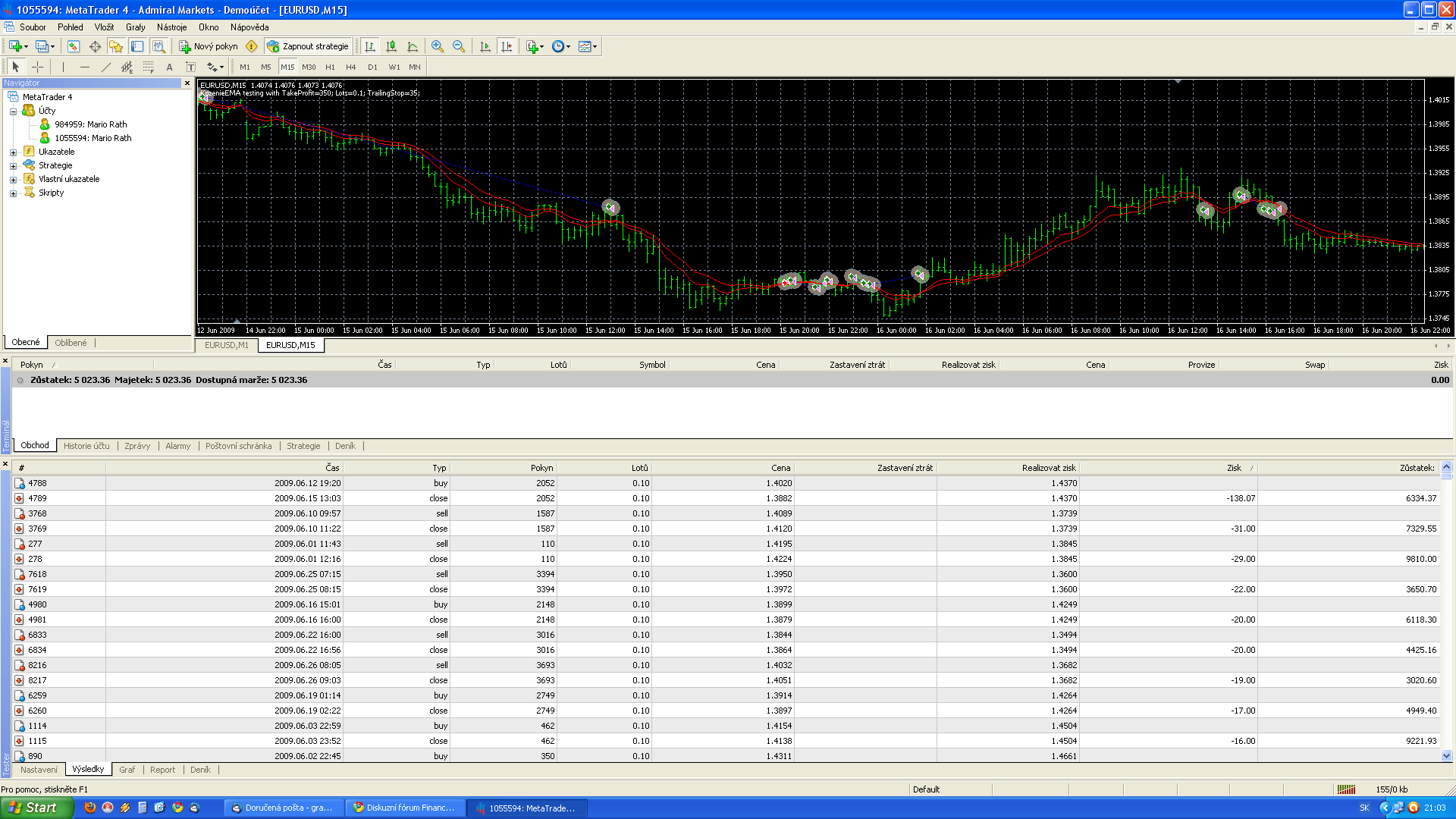Open the Nástroje menu
Viewport: 1456px width, 819px height.
171,27
